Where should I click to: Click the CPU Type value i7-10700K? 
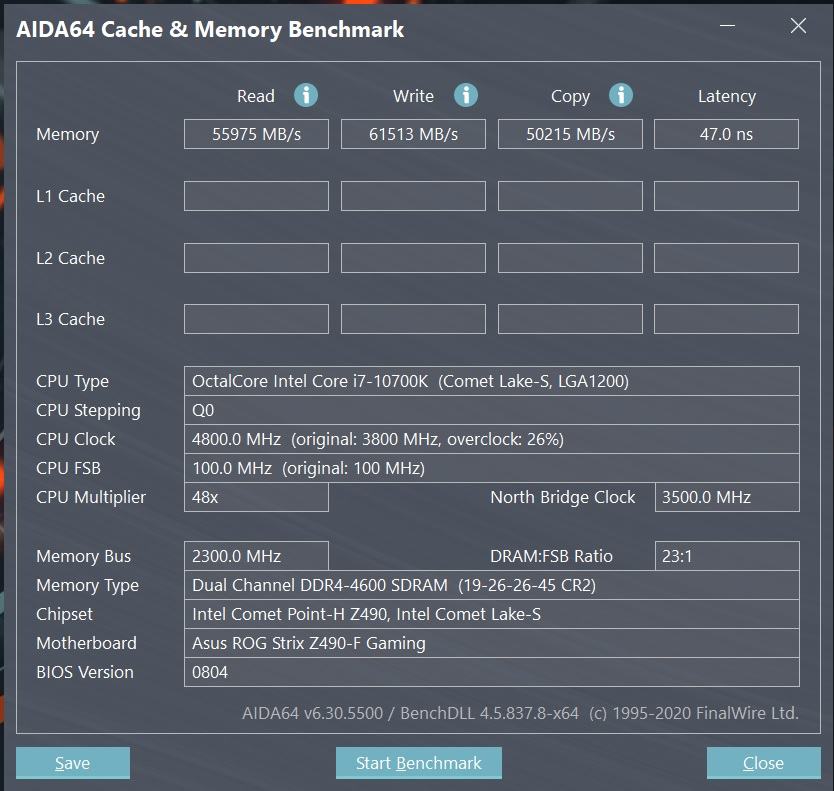pos(491,381)
